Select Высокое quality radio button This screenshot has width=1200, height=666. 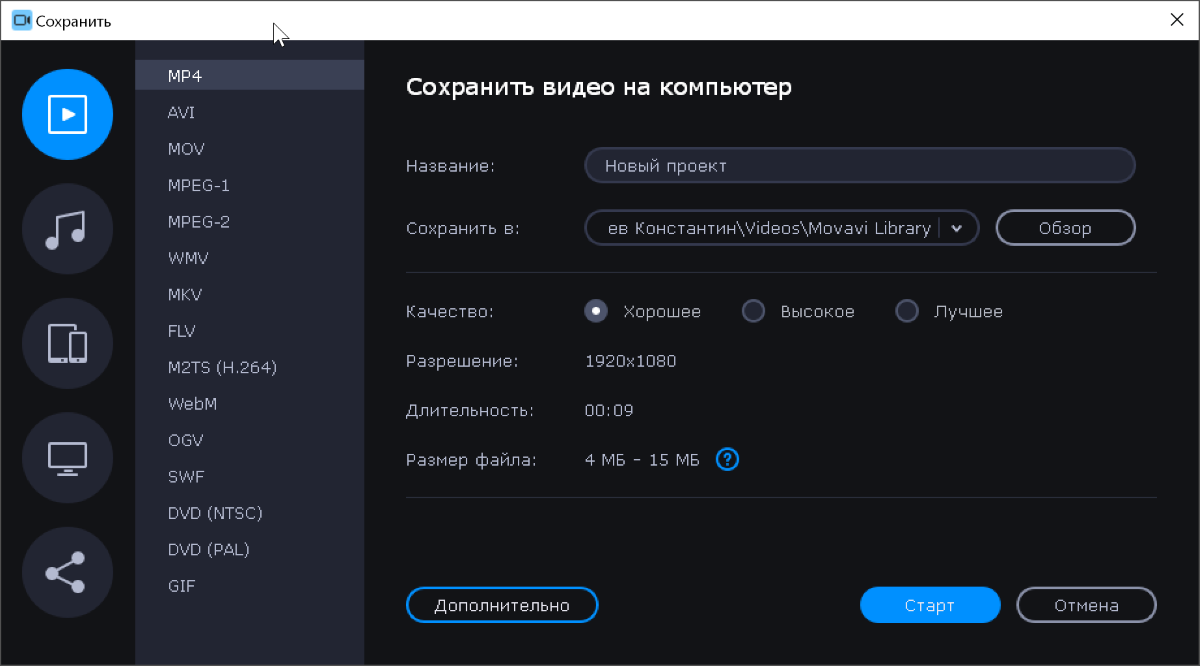[753, 311]
